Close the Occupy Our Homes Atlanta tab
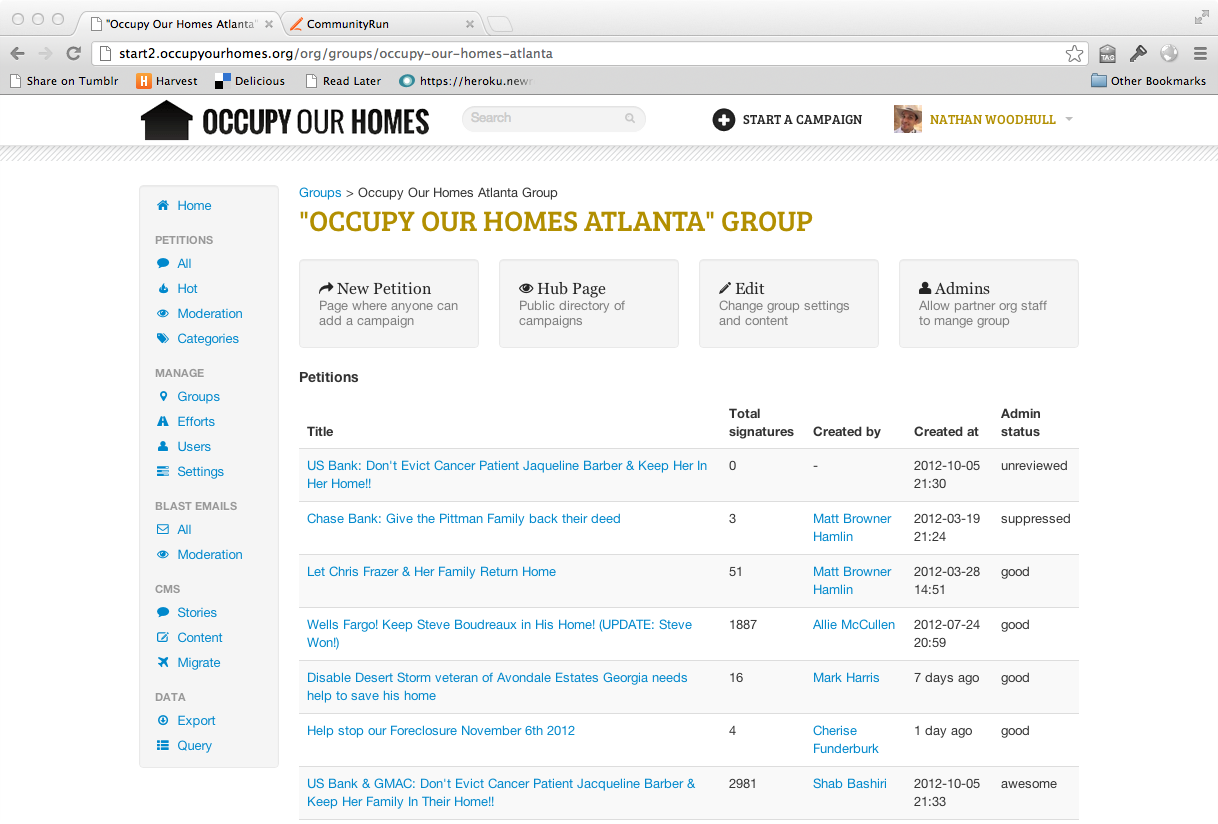The height and width of the screenshot is (824, 1218). tap(270, 24)
